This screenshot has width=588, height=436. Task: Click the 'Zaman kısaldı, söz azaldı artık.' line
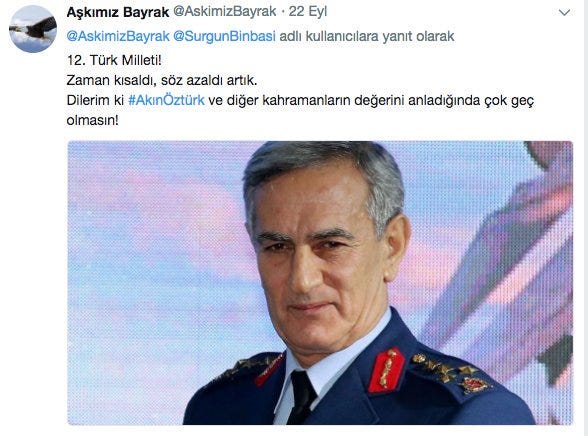162,80
